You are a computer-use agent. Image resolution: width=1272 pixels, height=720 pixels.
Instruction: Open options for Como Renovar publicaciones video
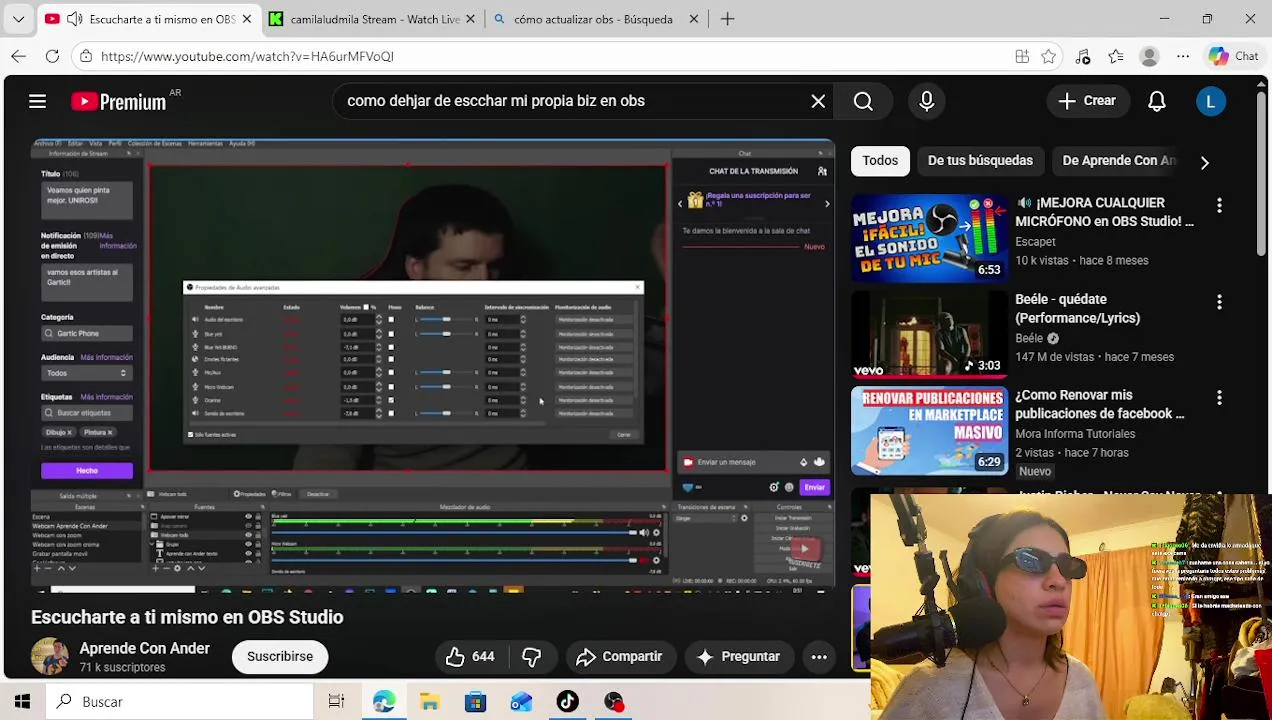point(1219,397)
